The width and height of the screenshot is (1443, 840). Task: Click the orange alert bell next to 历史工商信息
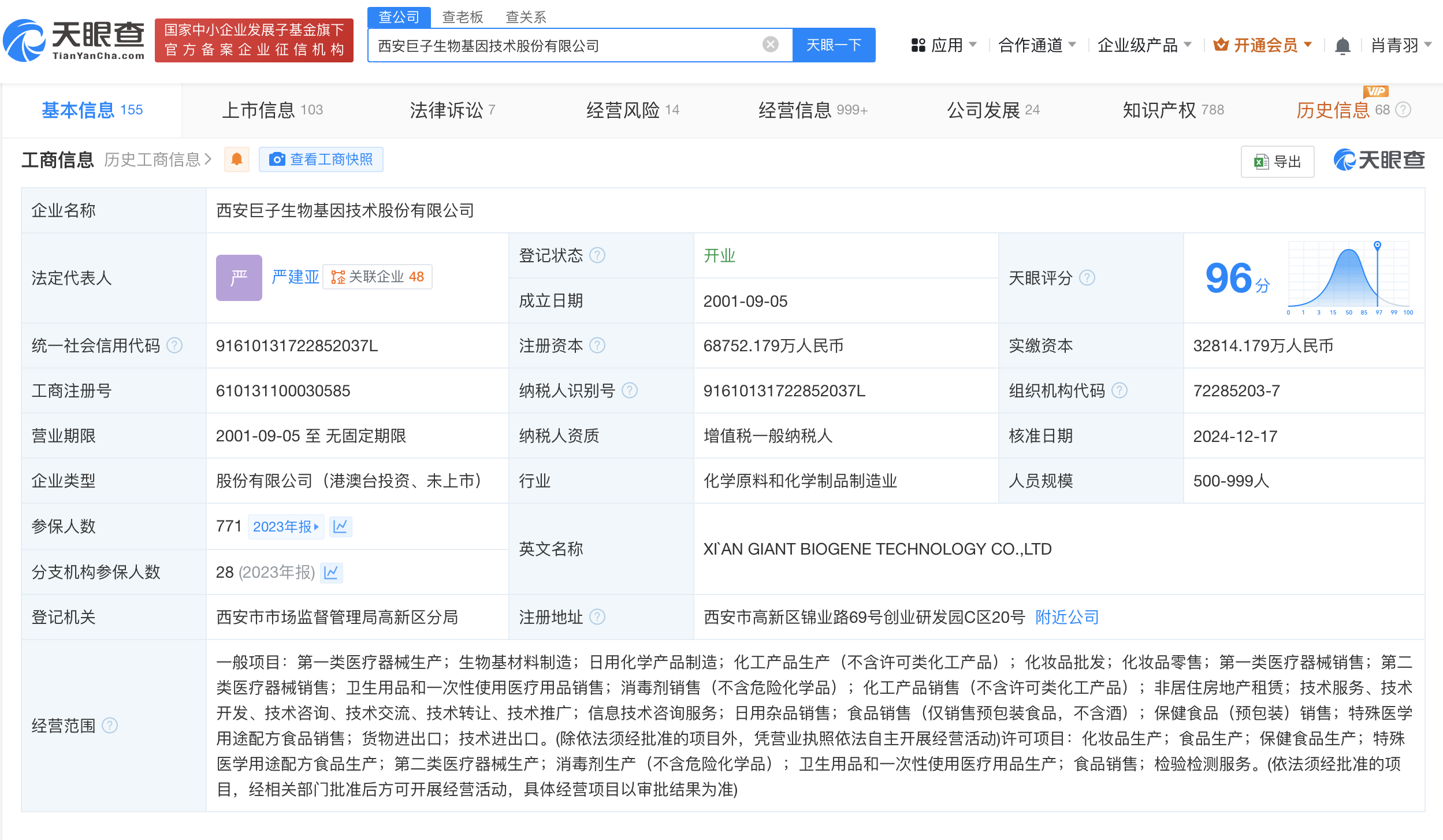[236, 159]
